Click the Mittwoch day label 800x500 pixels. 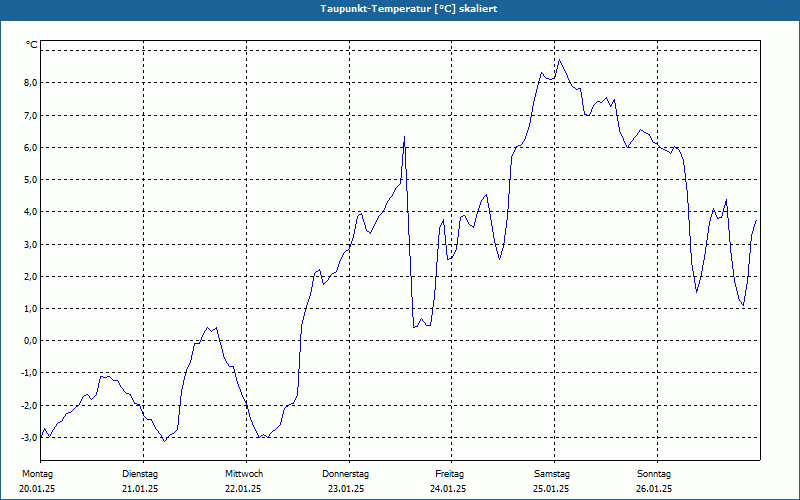pos(244,474)
